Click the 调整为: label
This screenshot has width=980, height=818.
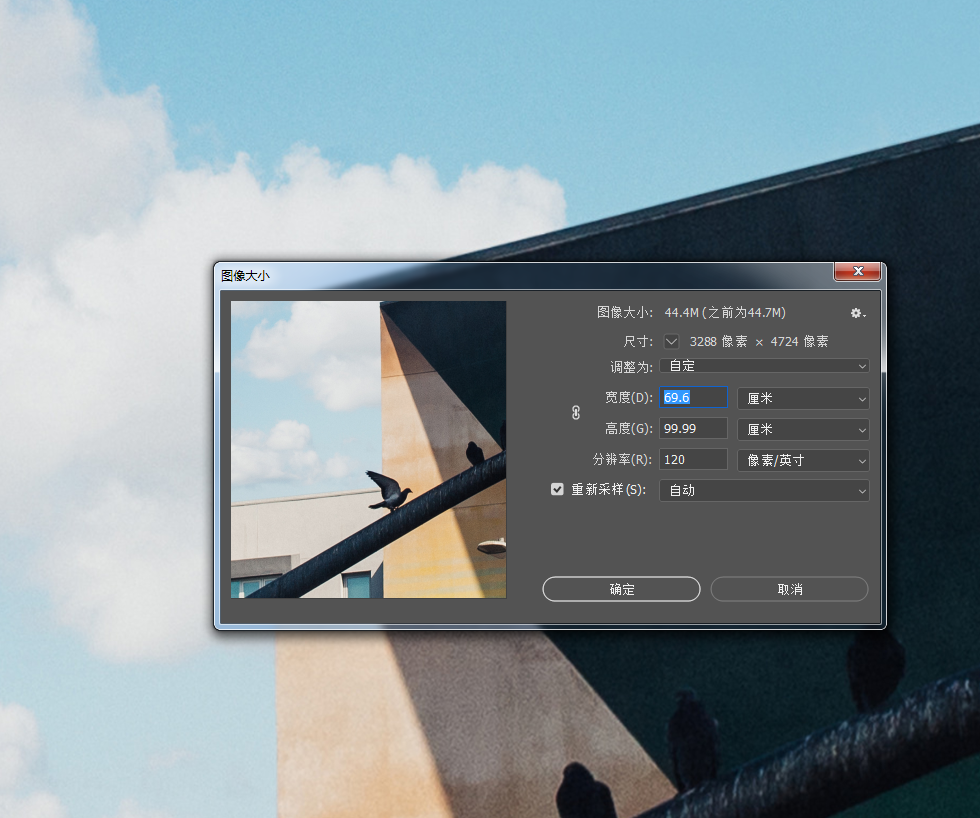[x=631, y=367]
